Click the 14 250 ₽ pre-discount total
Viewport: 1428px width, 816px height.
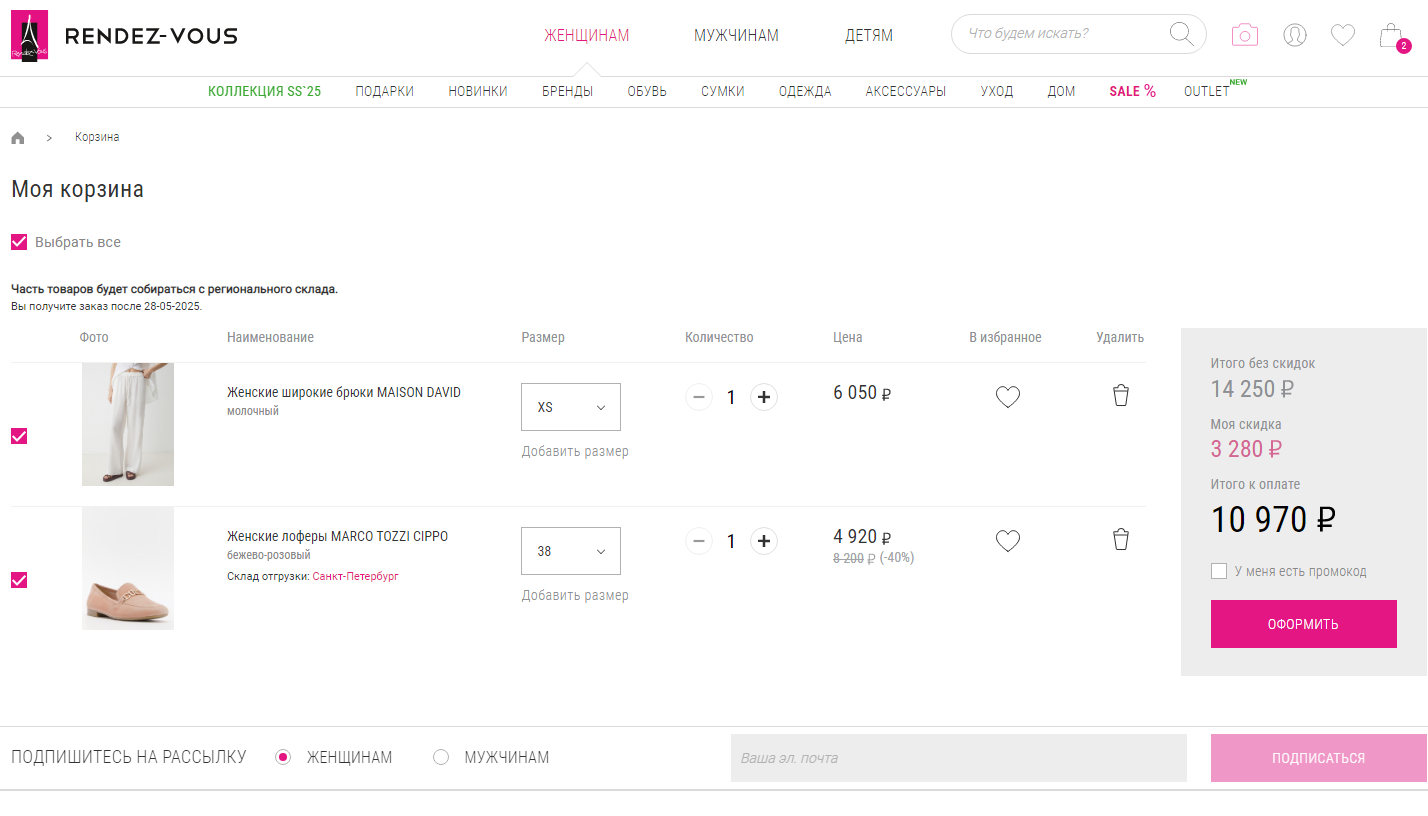(x=1252, y=389)
